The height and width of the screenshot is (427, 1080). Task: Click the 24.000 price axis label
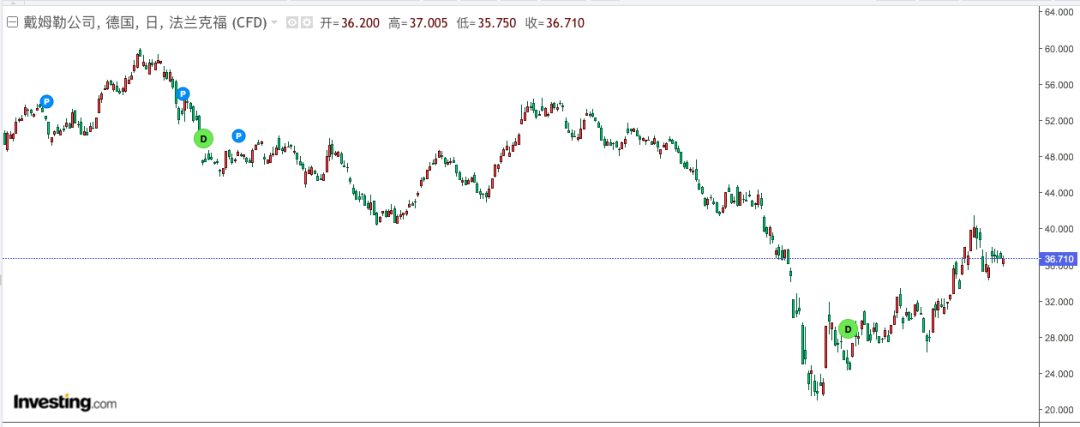click(x=1059, y=373)
